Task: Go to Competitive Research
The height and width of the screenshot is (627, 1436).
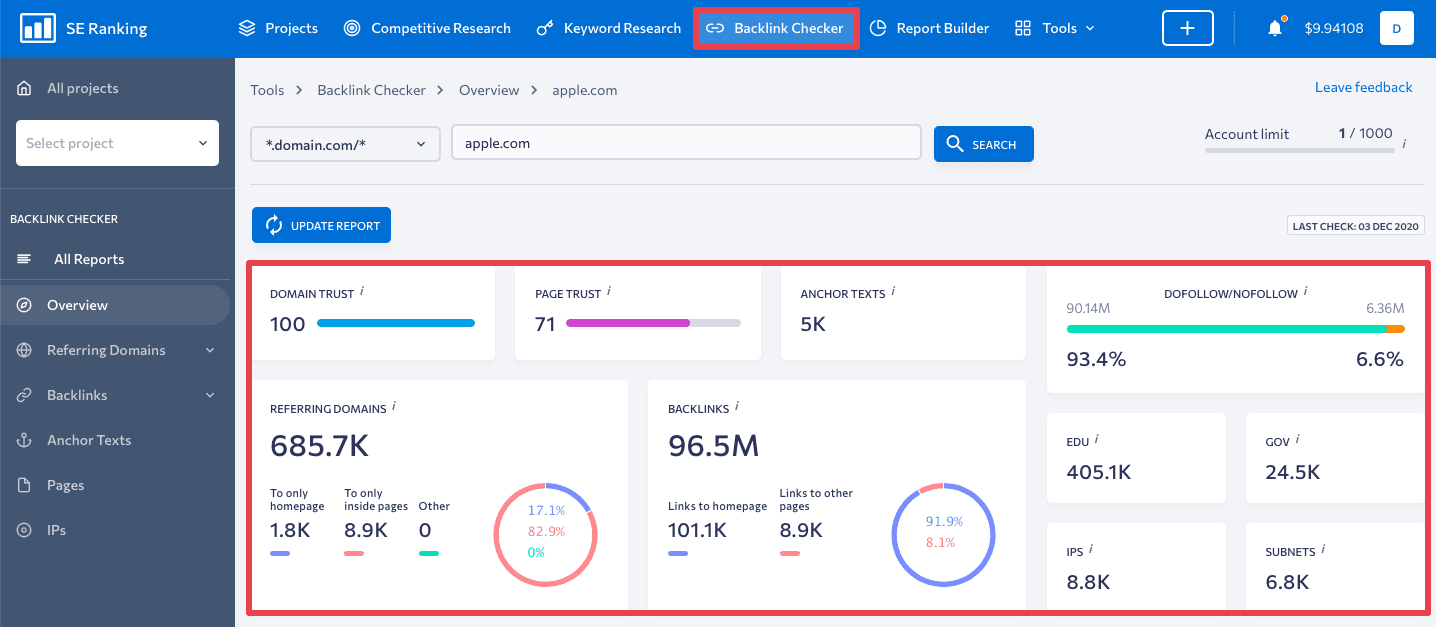Action: coord(427,28)
